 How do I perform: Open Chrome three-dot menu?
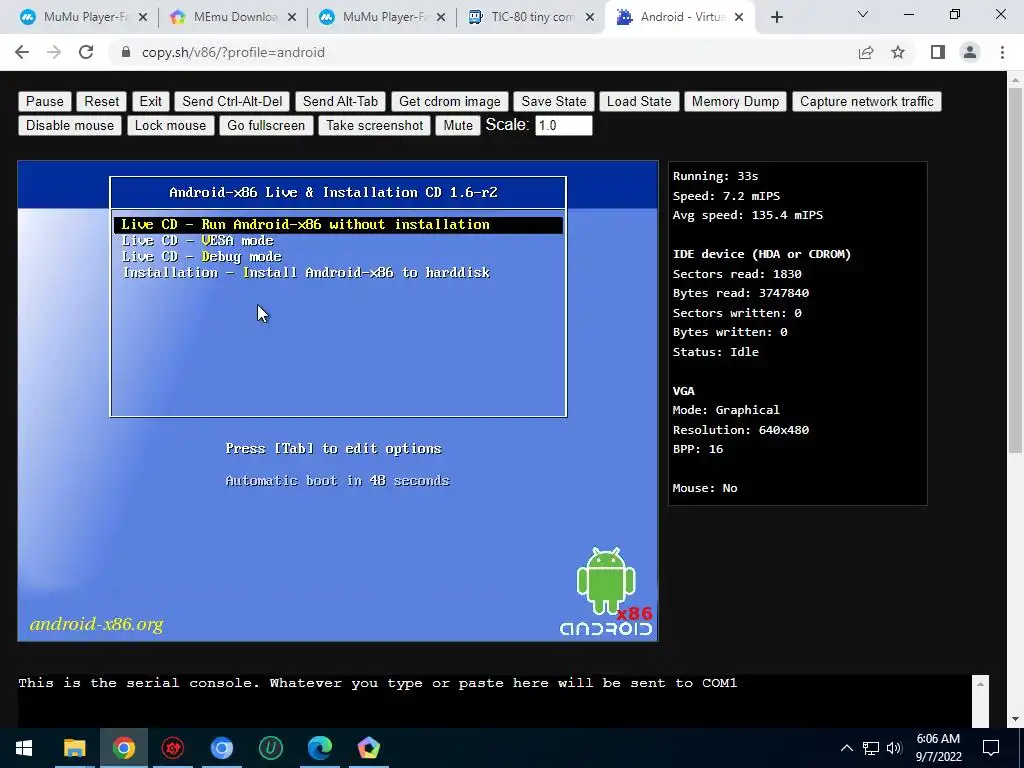[1002, 52]
